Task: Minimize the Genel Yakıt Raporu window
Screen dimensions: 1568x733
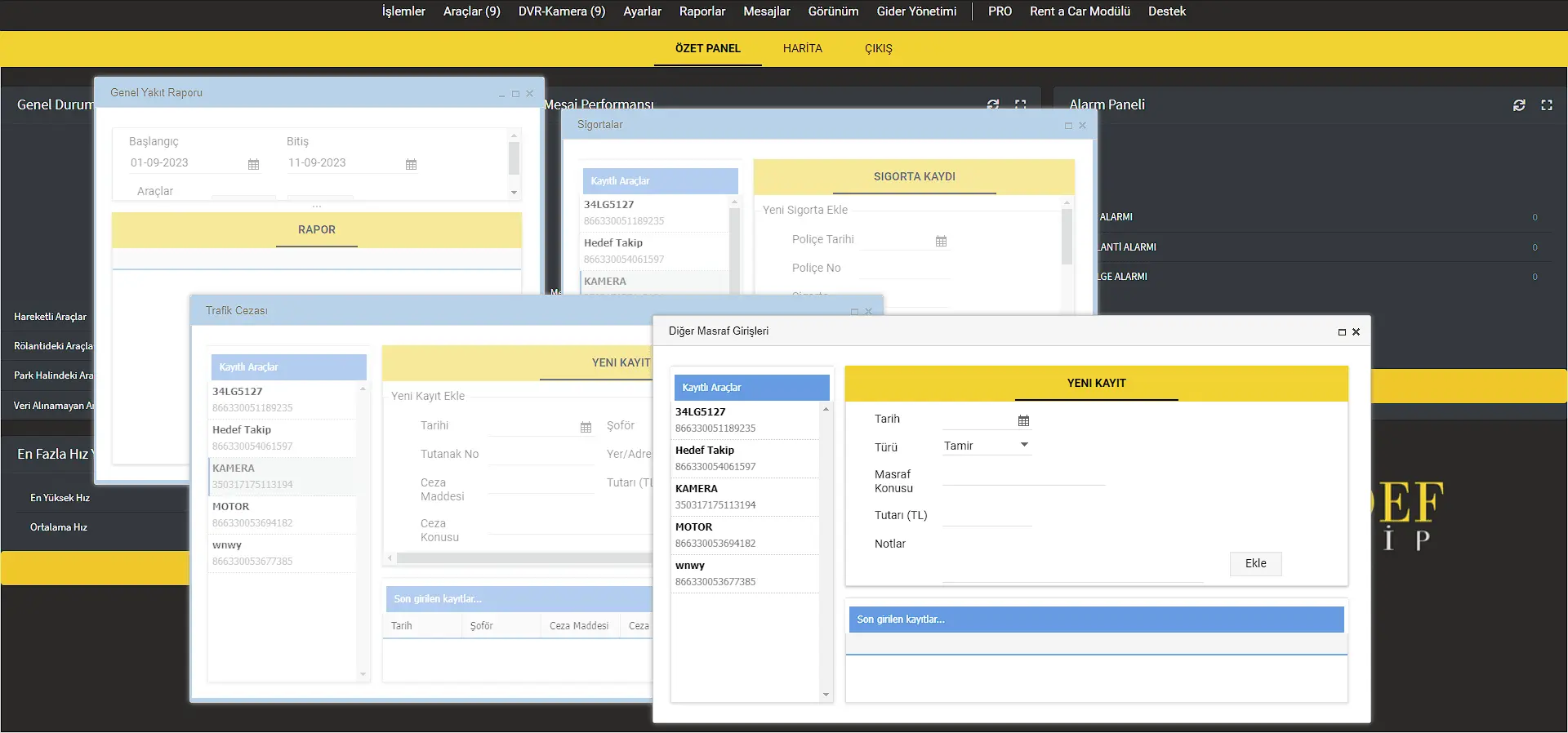Action: click(x=501, y=94)
